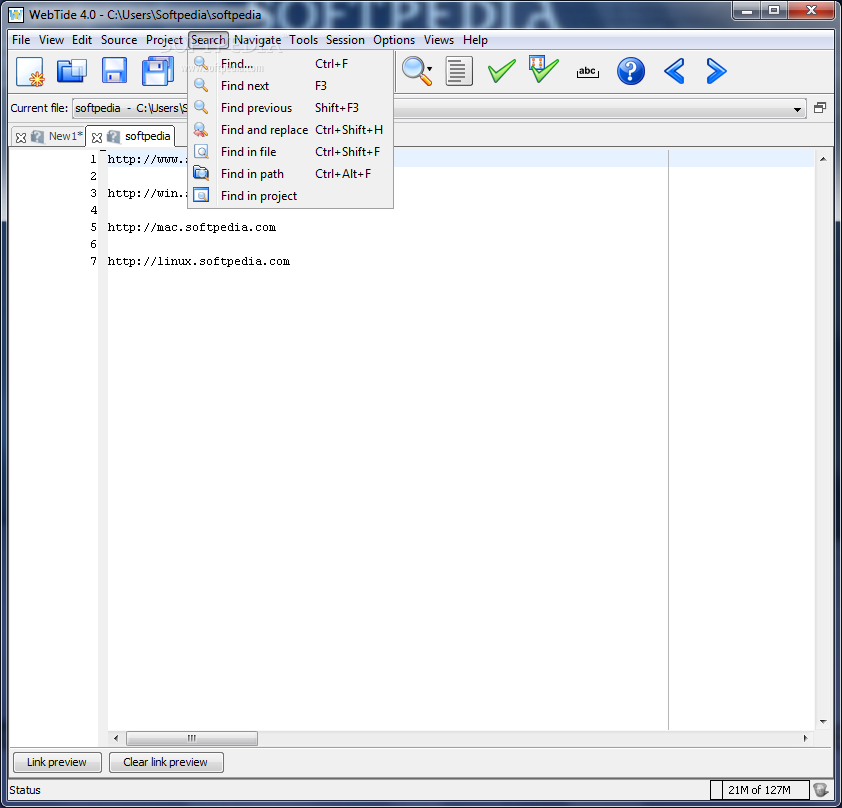
Task: Click the line http://mac.softpedia.com
Action: 192,228
